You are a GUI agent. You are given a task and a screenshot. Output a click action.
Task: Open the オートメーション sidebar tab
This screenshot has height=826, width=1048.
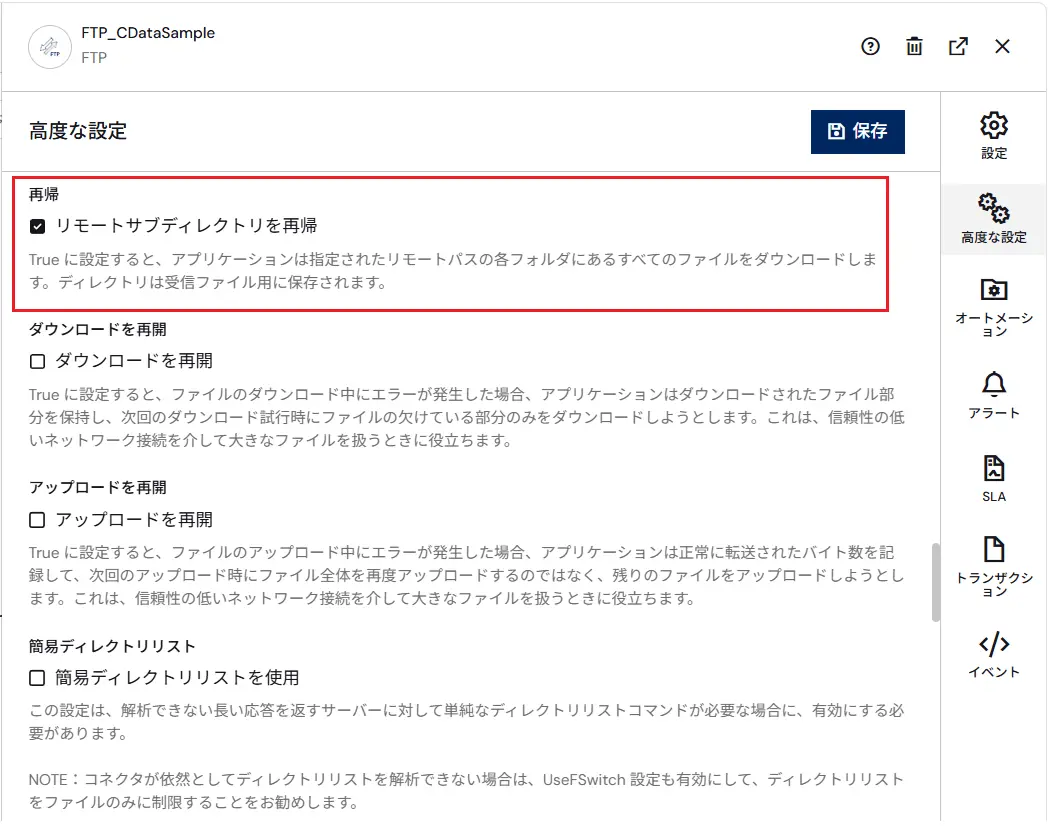click(994, 307)
